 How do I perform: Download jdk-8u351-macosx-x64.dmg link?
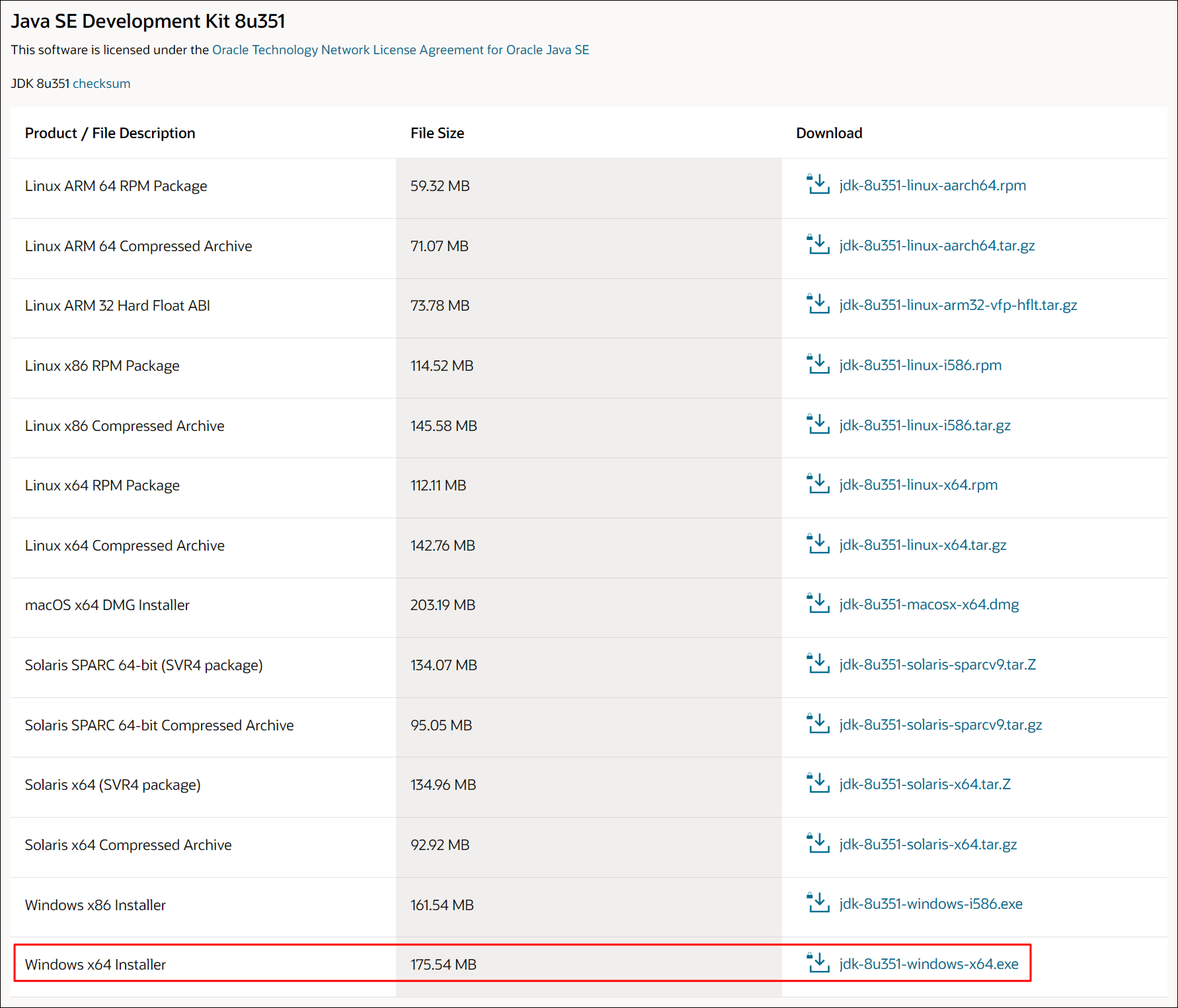[928, 604]
